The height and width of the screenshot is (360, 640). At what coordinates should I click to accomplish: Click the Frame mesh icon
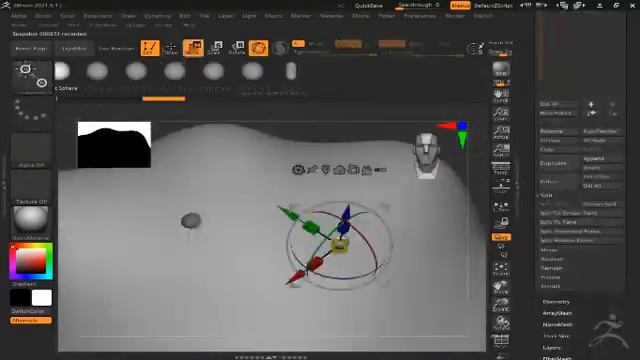[x=501, y=269]
